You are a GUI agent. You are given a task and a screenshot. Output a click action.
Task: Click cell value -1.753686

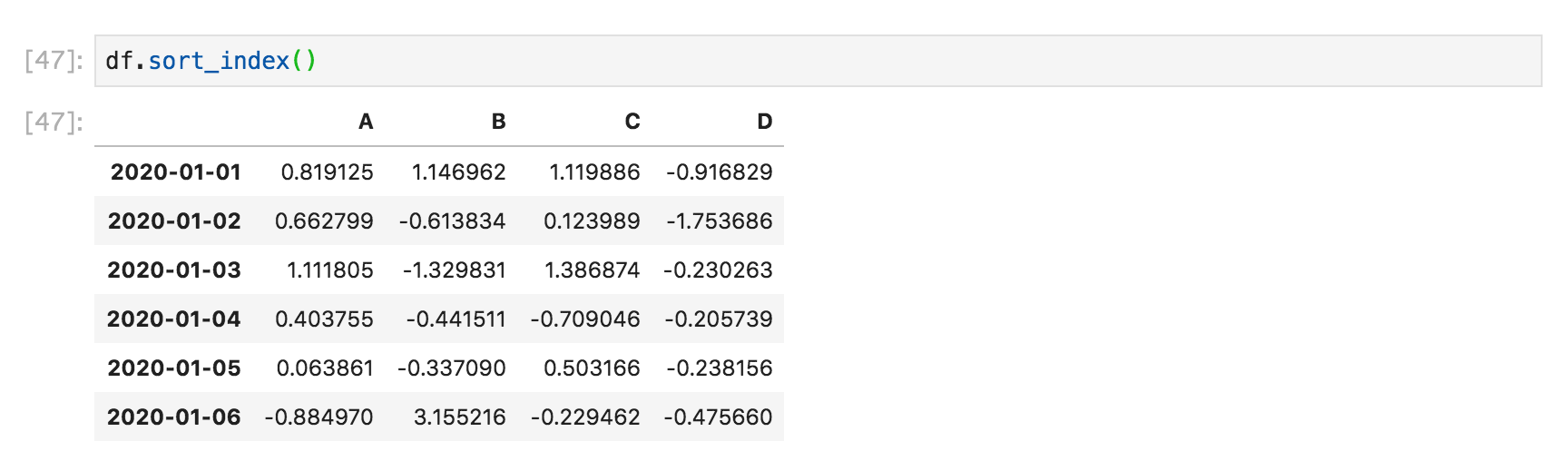point(719,221)
